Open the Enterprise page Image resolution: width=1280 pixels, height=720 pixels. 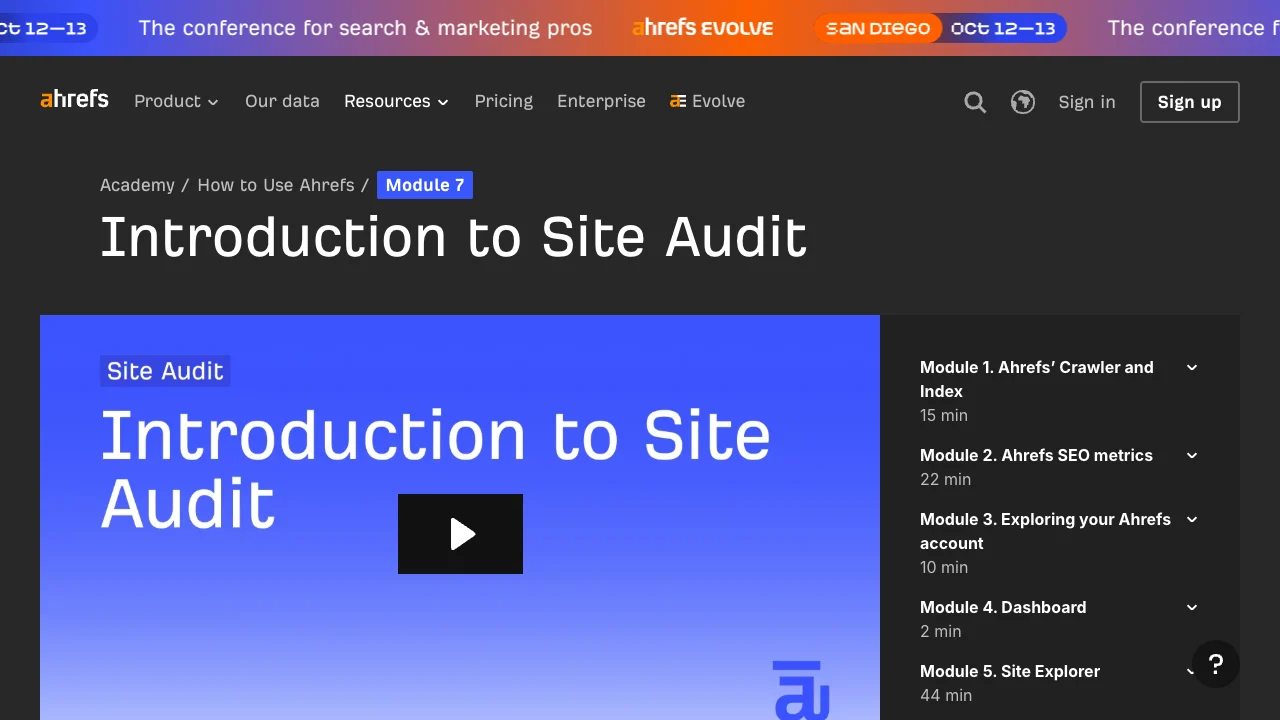pos(601,101)
